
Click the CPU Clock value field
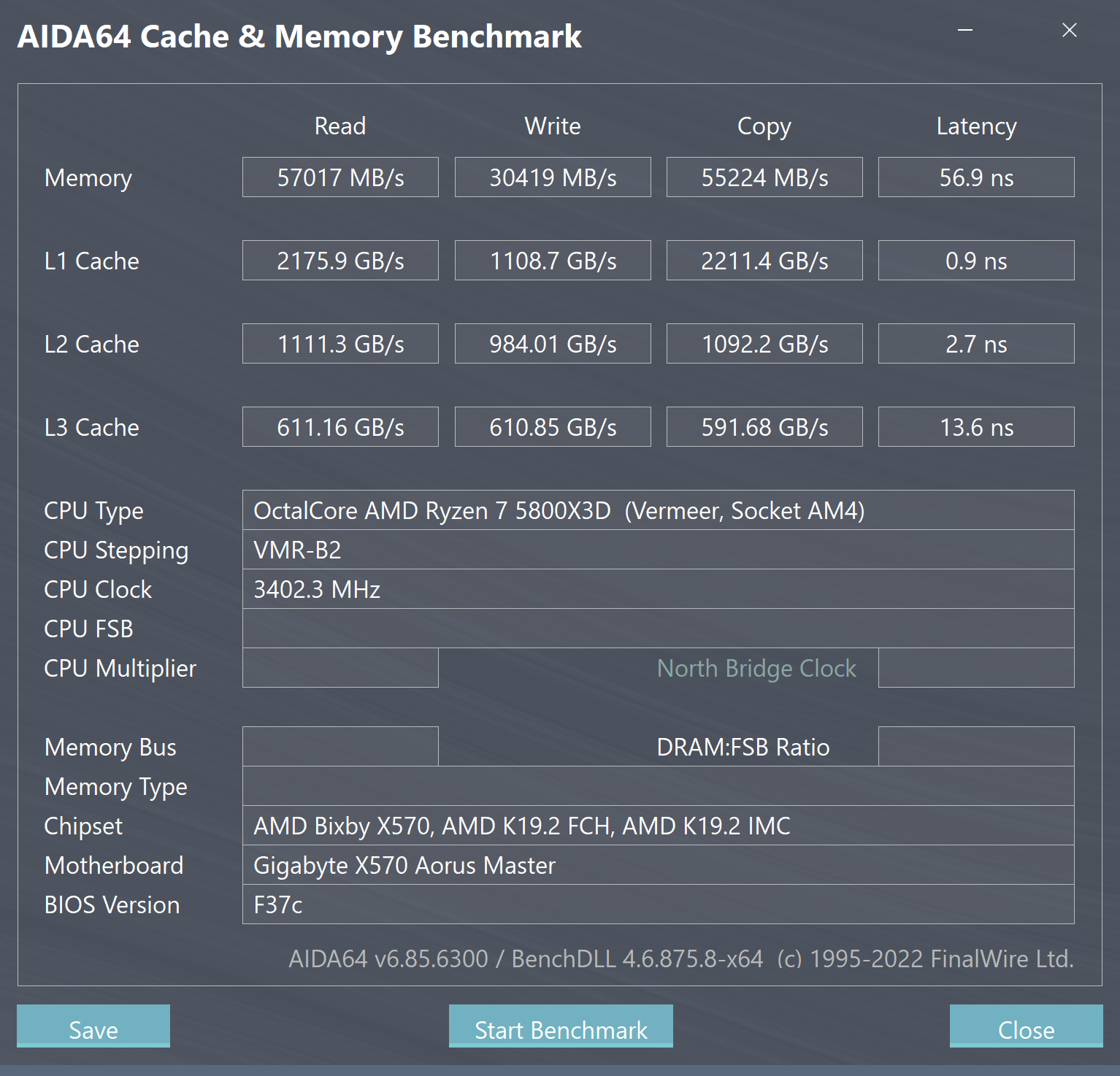point(658,589)
